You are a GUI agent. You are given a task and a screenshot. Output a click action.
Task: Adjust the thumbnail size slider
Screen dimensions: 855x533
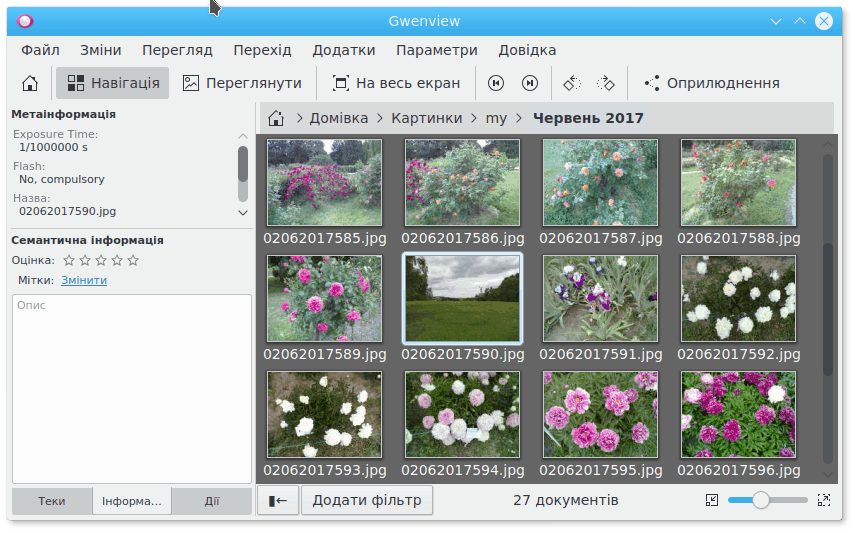click(x=761, y=500)
